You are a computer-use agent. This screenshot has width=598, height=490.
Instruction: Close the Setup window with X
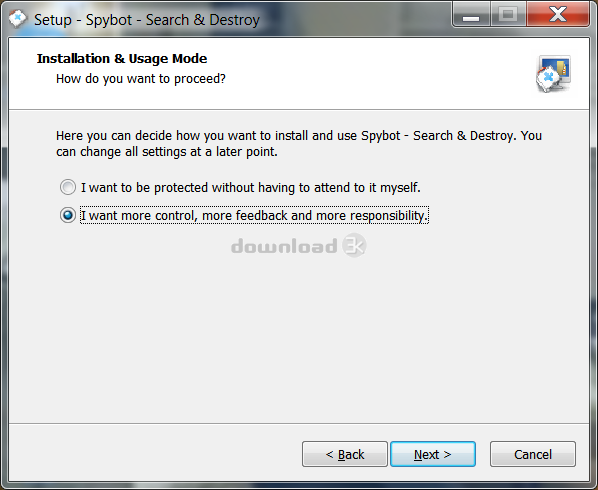point(558,14)
